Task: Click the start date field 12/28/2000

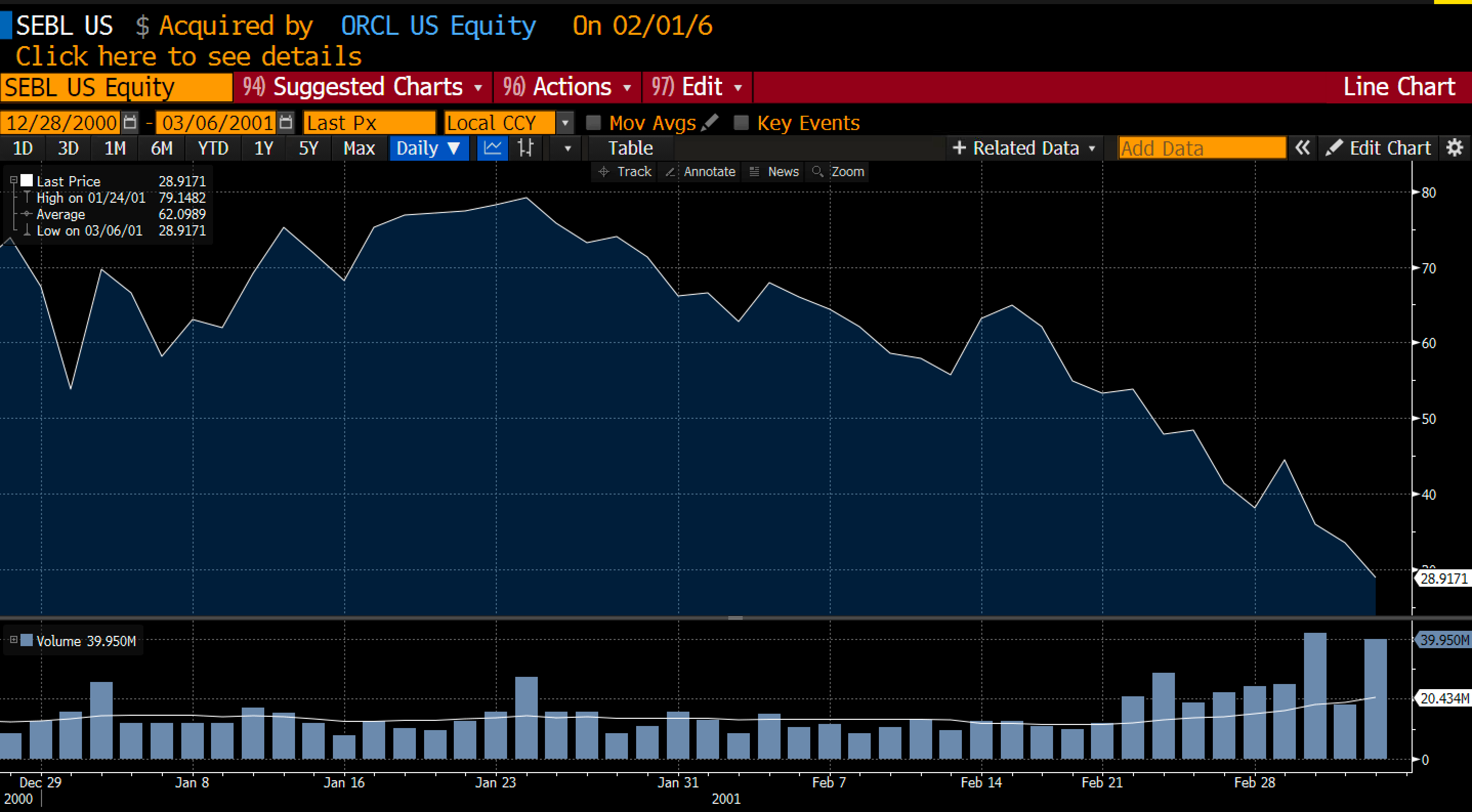Action: pyautogui.click(x=61, y=123)
